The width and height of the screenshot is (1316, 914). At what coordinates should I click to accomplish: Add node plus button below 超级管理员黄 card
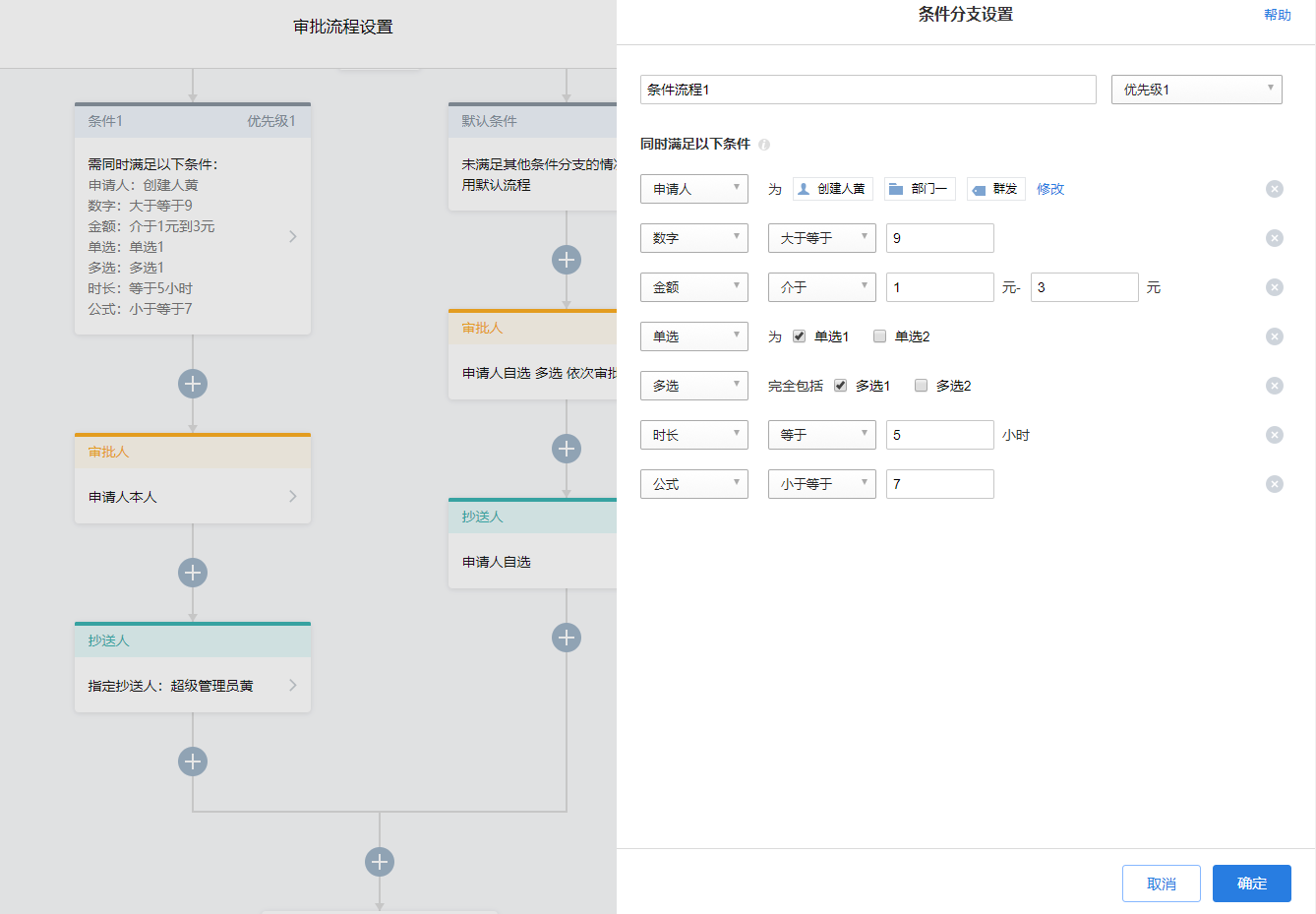tap(193, 762)
